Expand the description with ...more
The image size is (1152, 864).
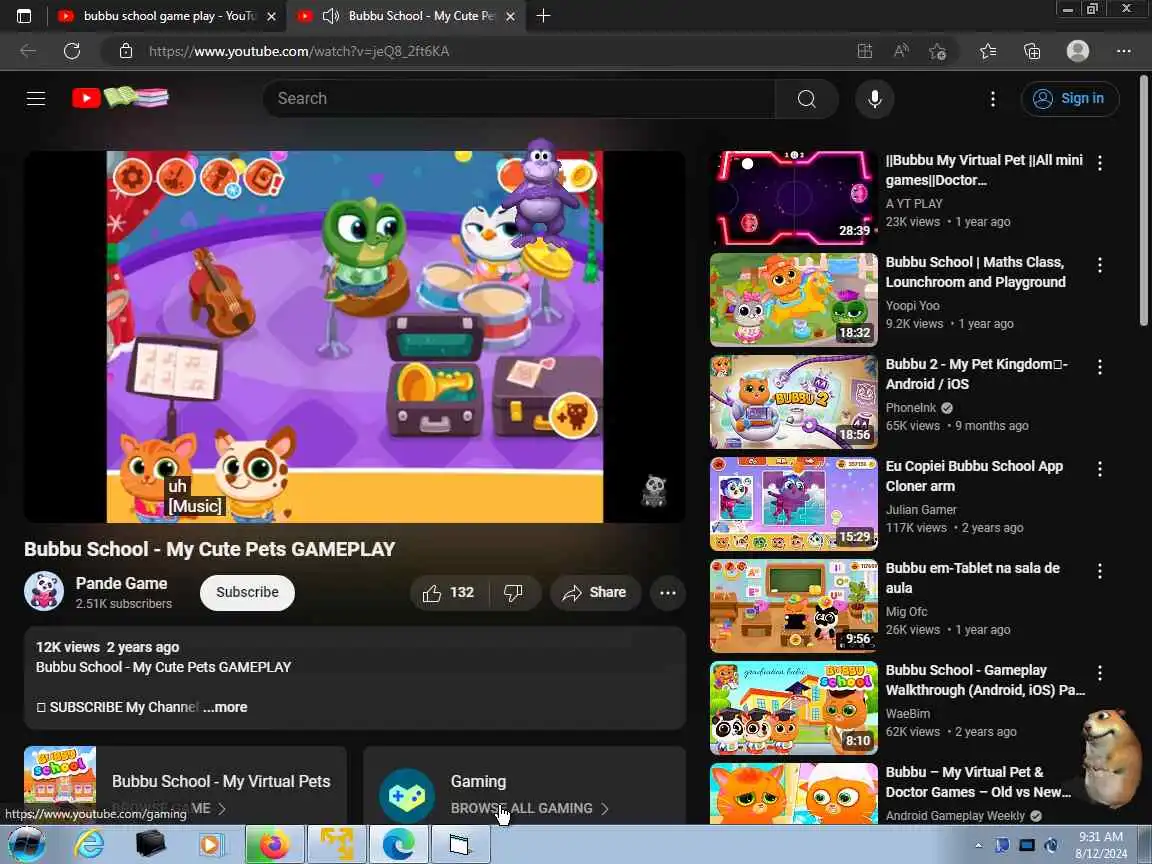coord(226,707)
